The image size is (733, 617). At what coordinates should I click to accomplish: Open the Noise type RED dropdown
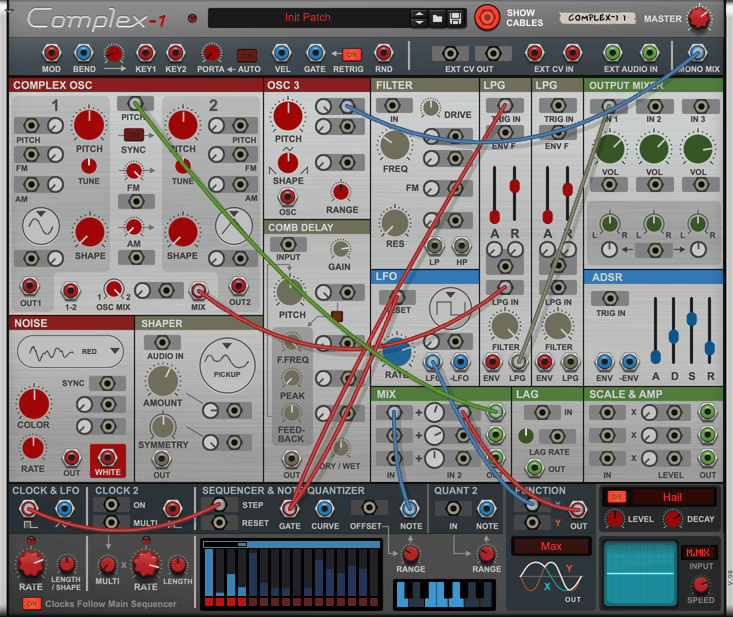pos(71,352)
